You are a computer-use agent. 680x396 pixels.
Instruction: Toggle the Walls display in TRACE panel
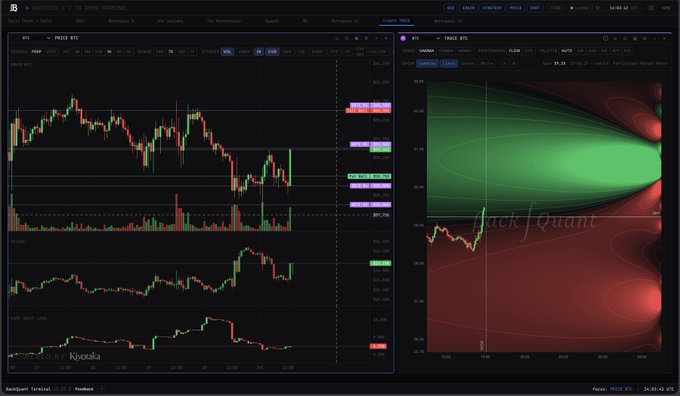pos(487,63)
